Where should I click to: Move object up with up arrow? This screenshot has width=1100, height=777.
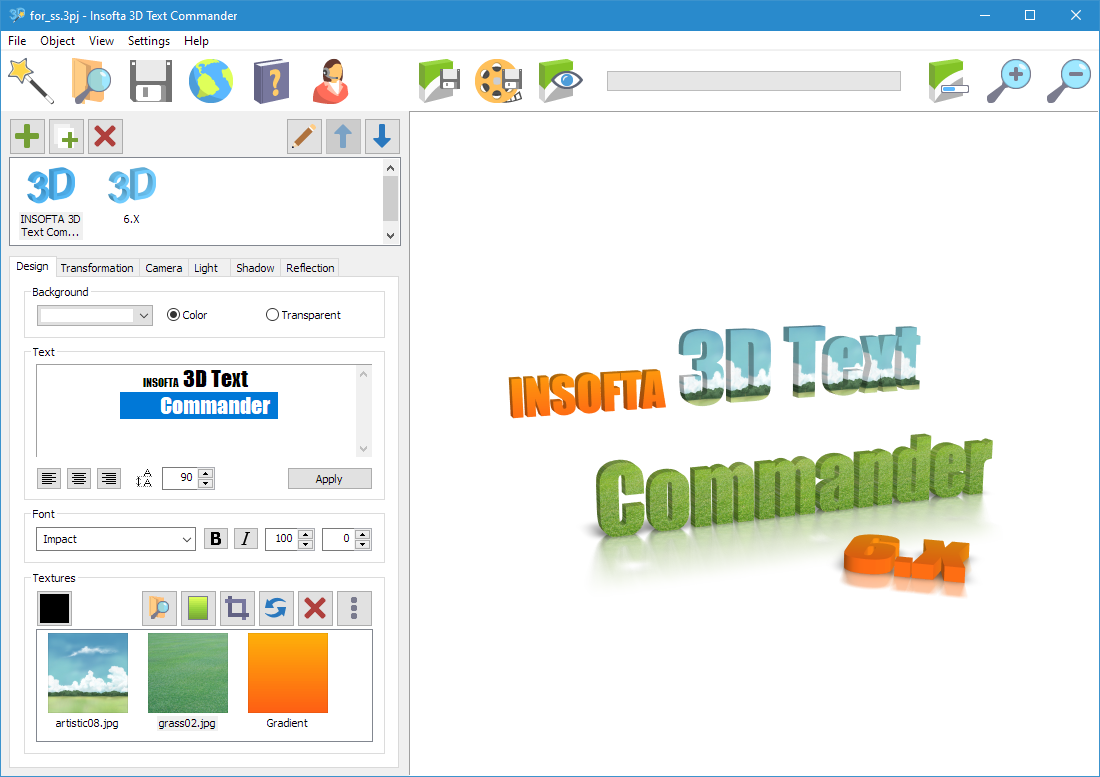[343, 136]
